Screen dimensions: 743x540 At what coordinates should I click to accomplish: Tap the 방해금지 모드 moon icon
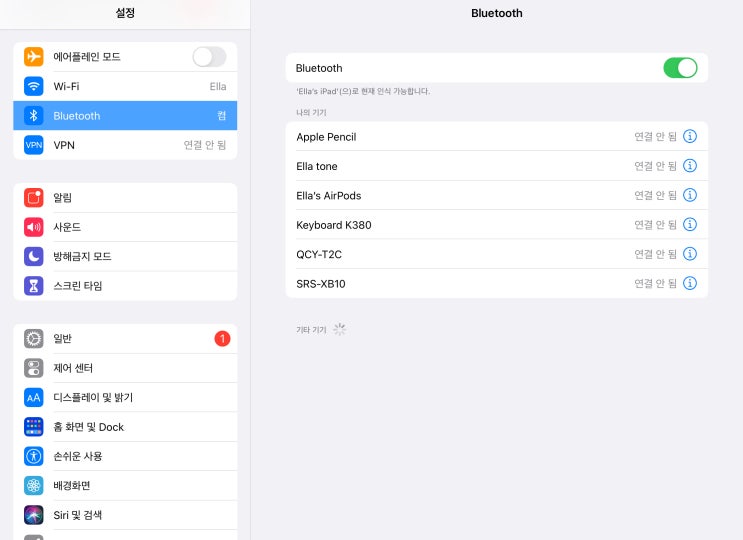point(34,256)
